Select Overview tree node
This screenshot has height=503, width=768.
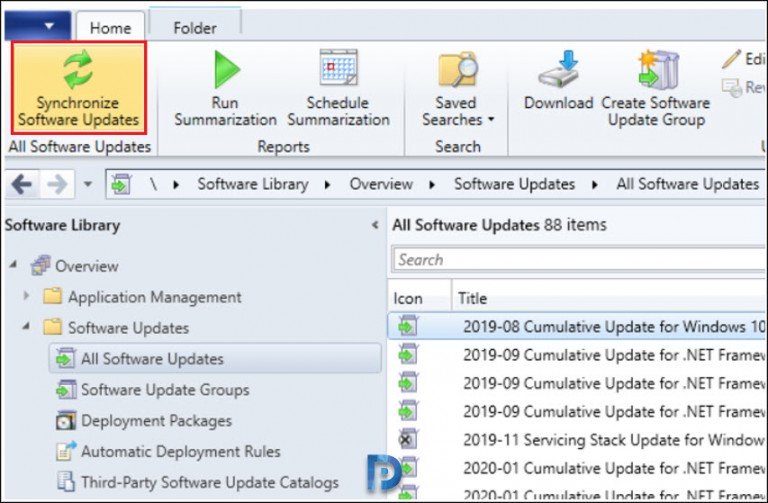pos(86,266)
